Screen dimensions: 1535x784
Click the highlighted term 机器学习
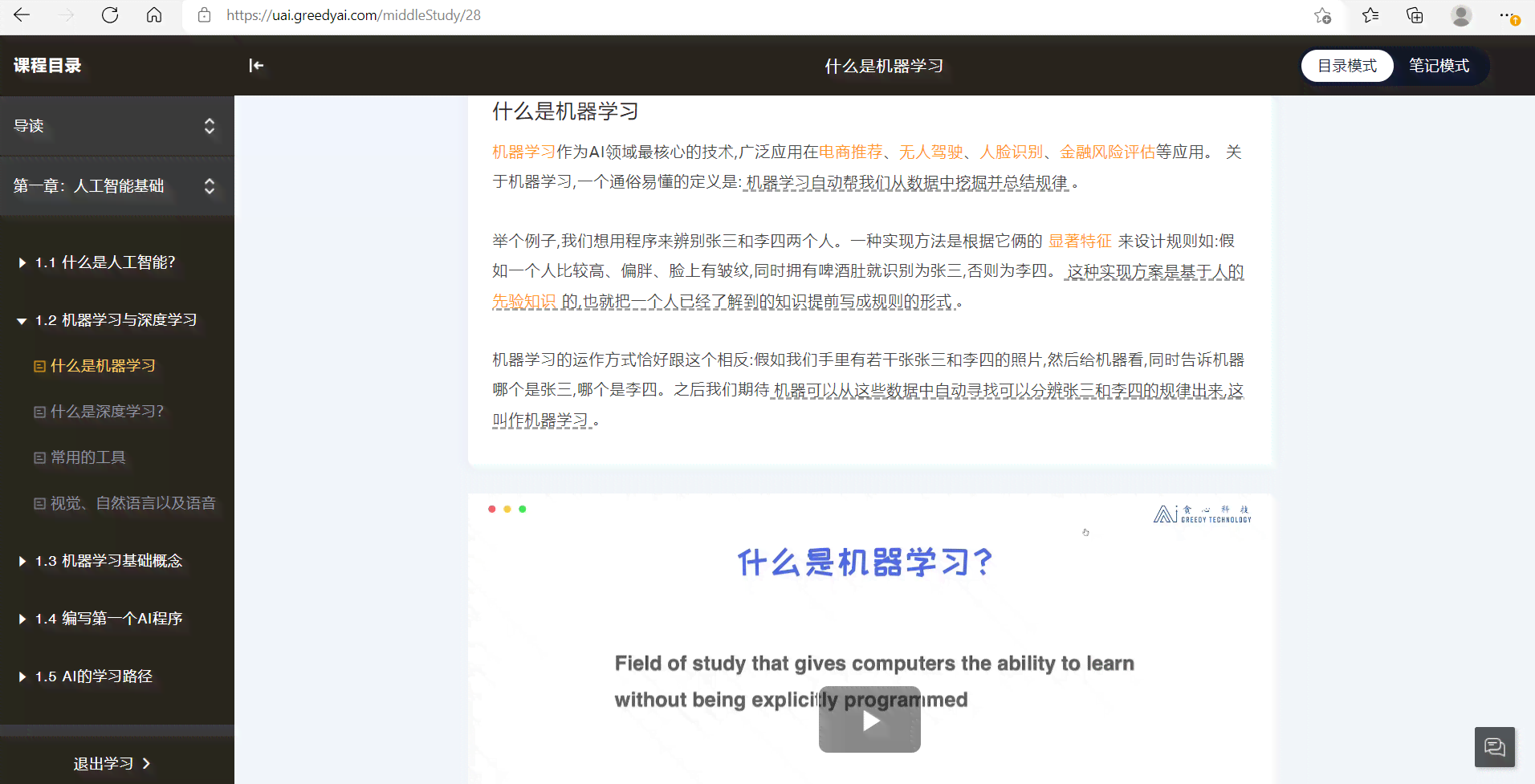[523, 152]
